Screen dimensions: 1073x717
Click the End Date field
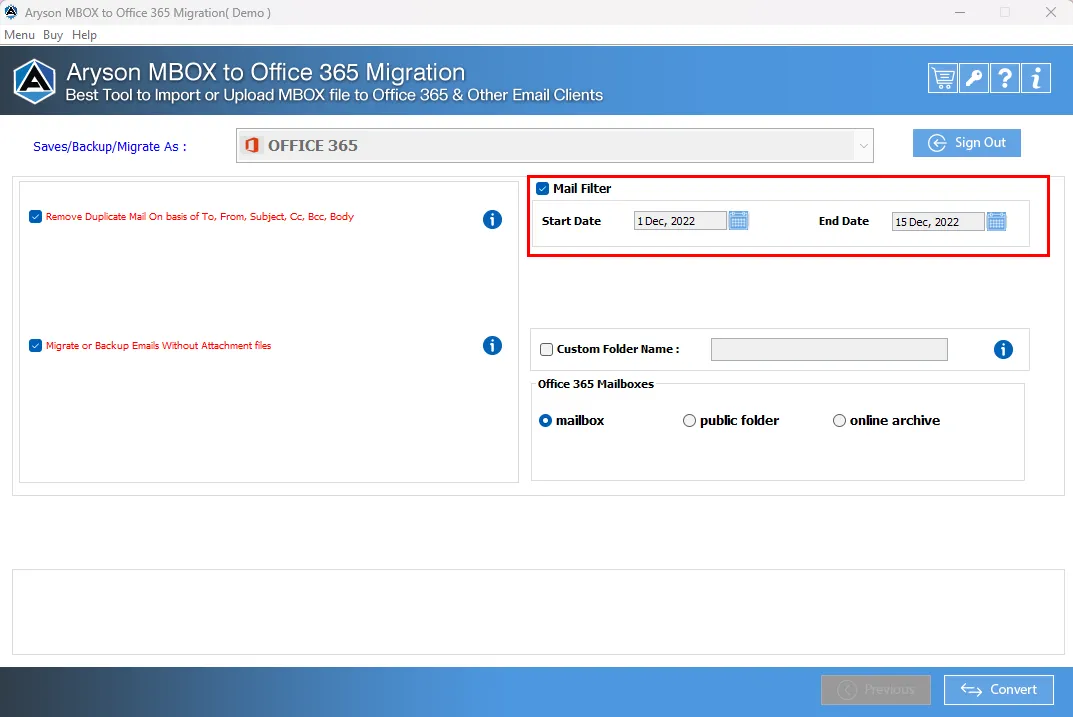pos(938,221)
